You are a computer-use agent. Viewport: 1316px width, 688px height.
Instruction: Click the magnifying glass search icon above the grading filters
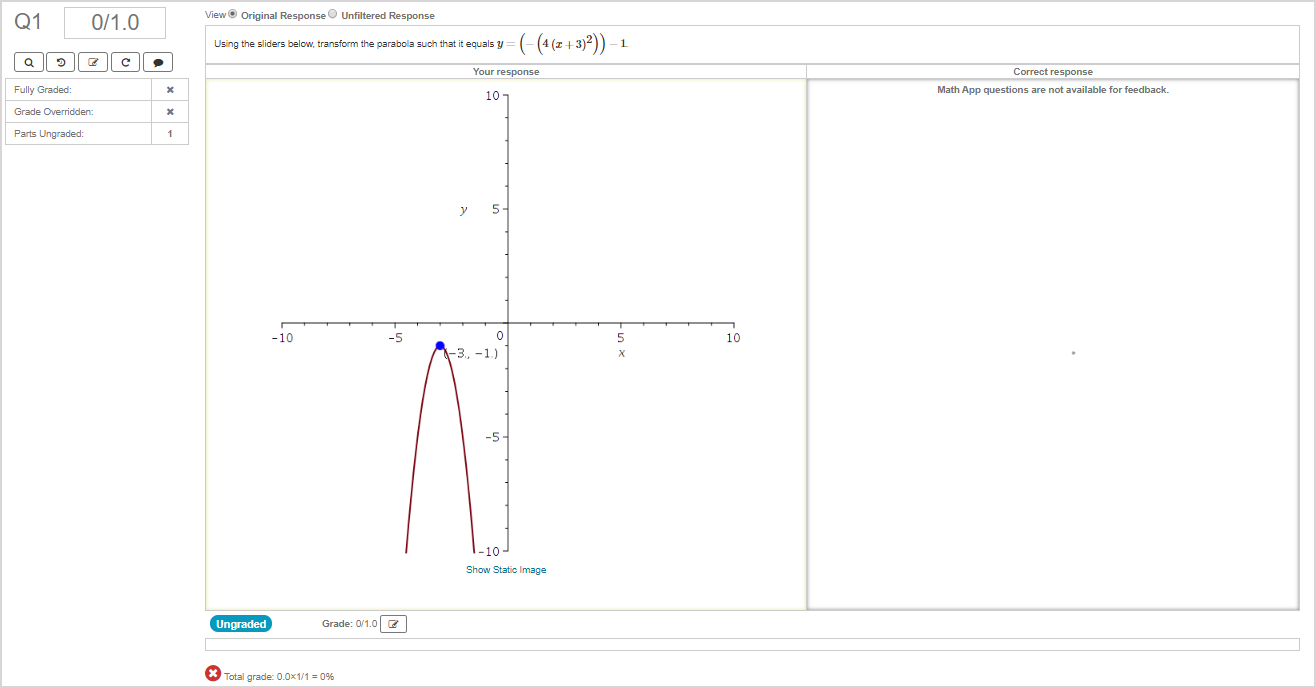[28, 62]
